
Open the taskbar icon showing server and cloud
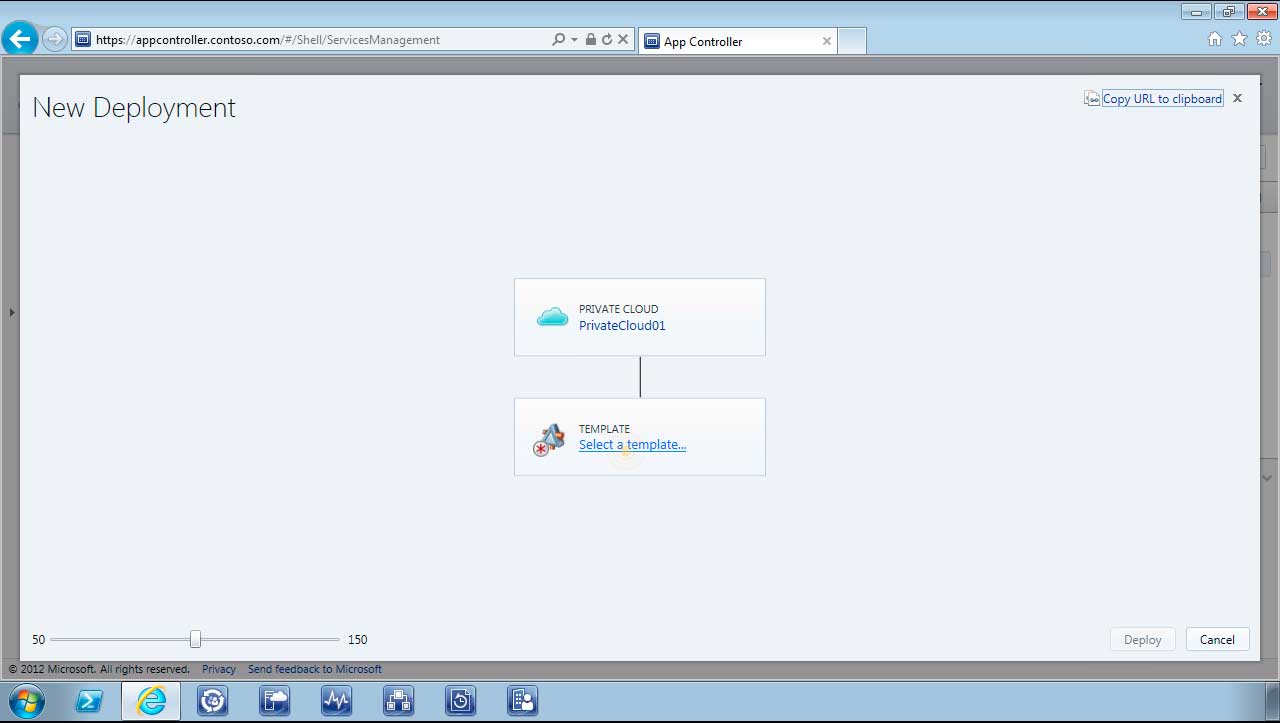pyautogui.click(x=274, y=701)
